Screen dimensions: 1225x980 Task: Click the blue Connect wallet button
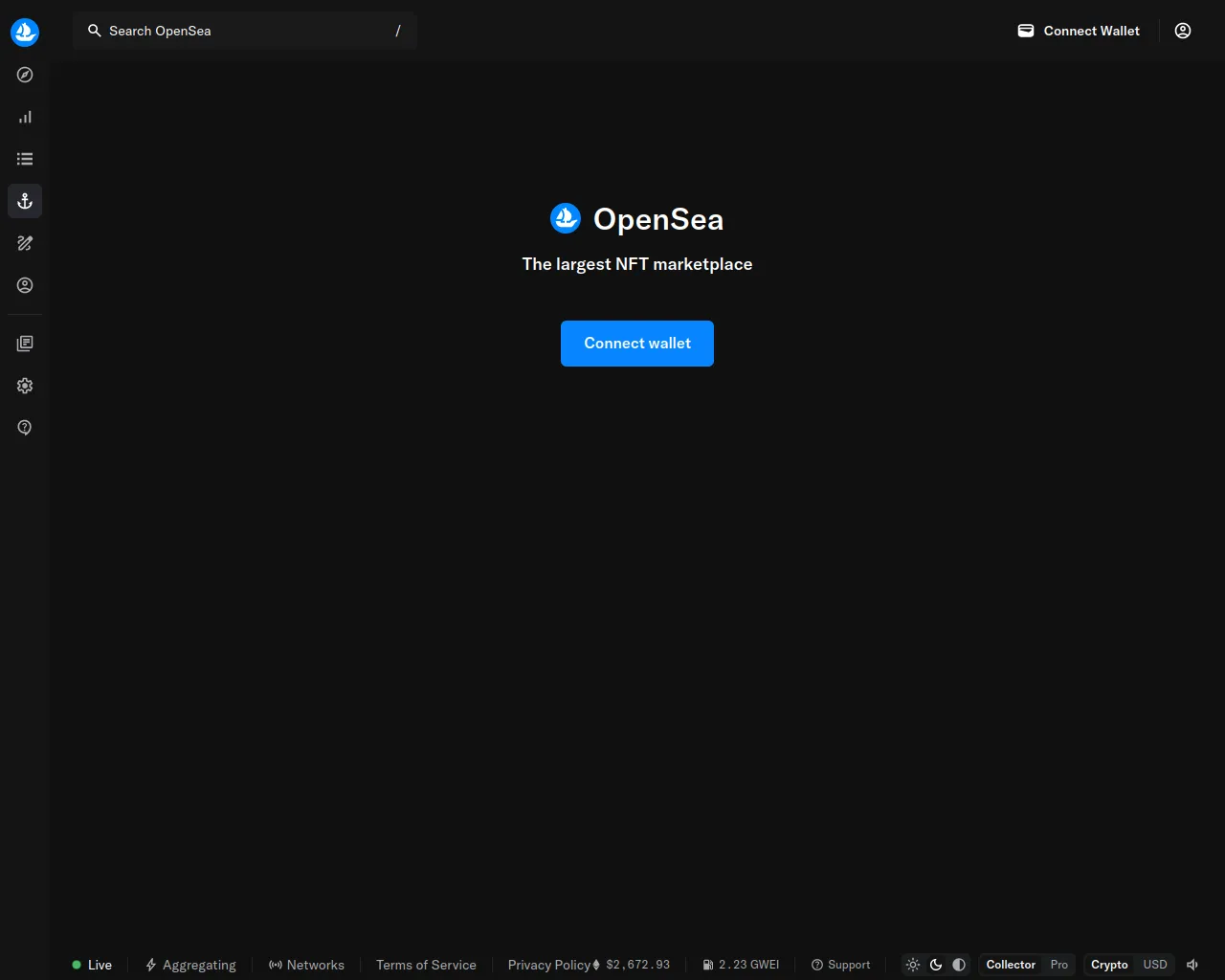(637, 344)
